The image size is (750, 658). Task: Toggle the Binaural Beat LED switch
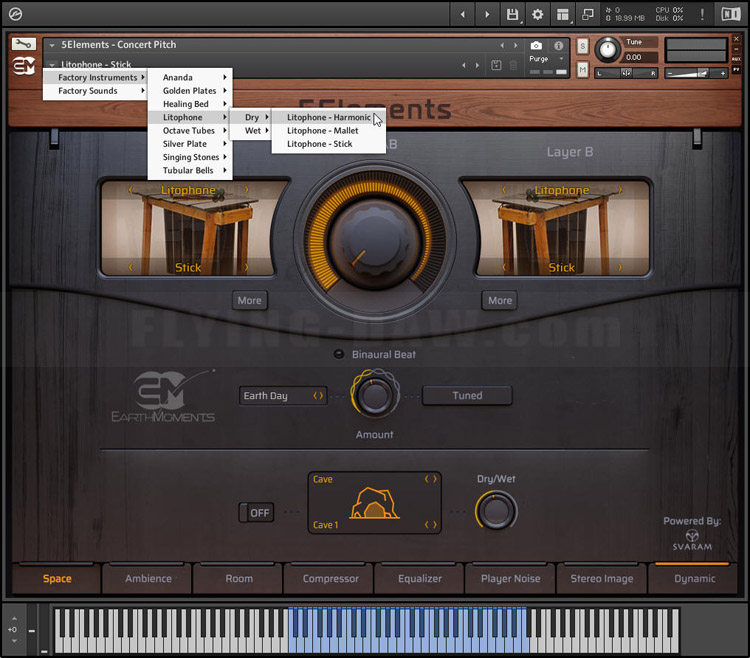[339, 354]
